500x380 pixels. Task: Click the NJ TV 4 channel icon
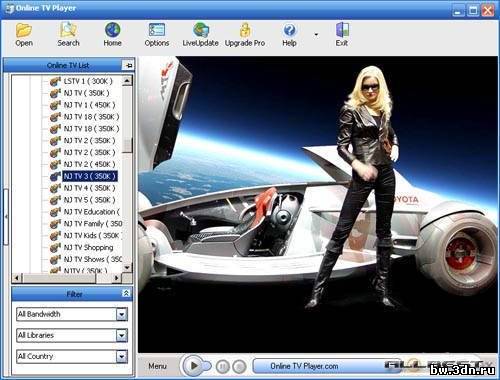[55, 188]
